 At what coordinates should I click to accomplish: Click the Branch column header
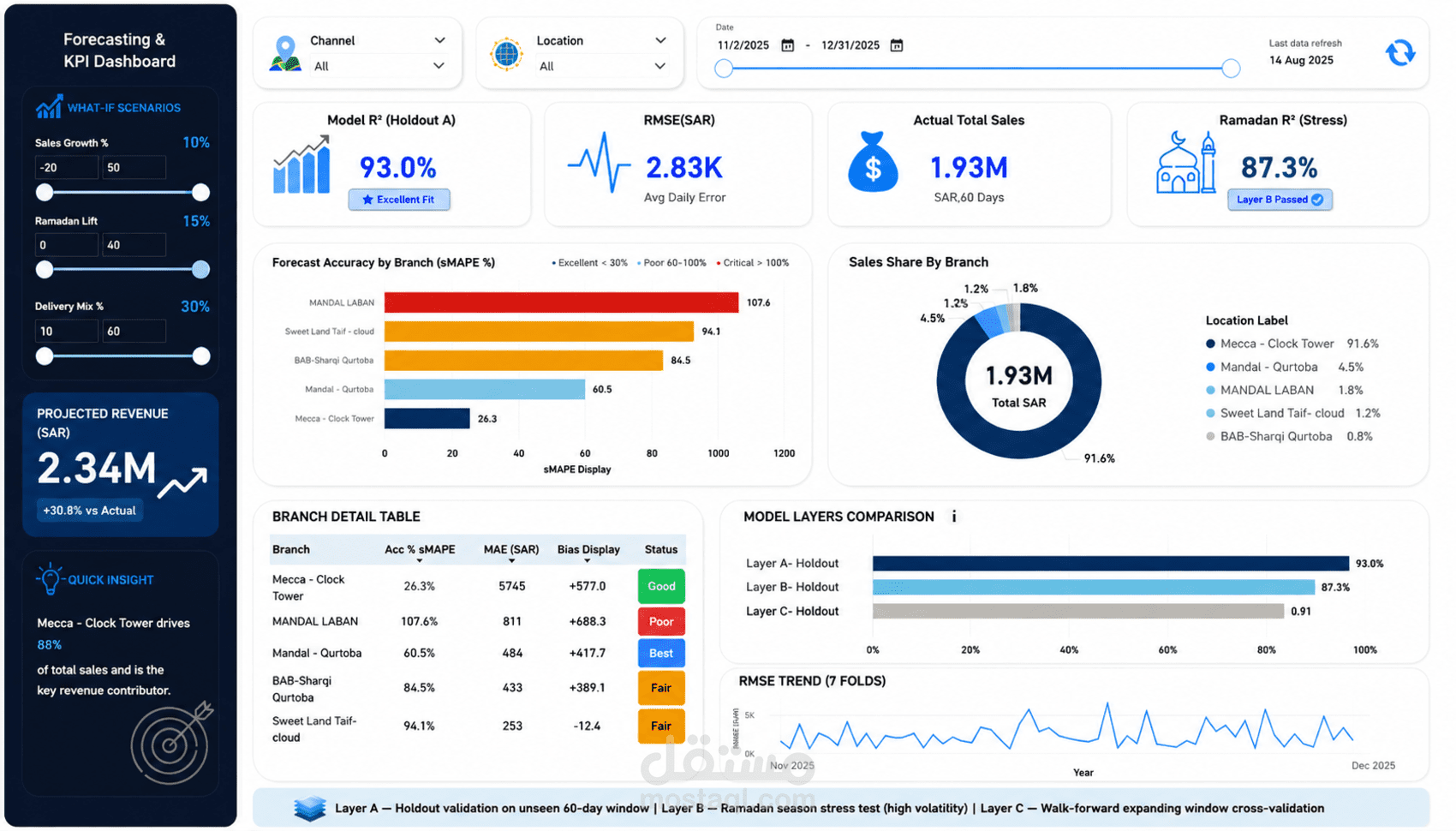[291, 549]
